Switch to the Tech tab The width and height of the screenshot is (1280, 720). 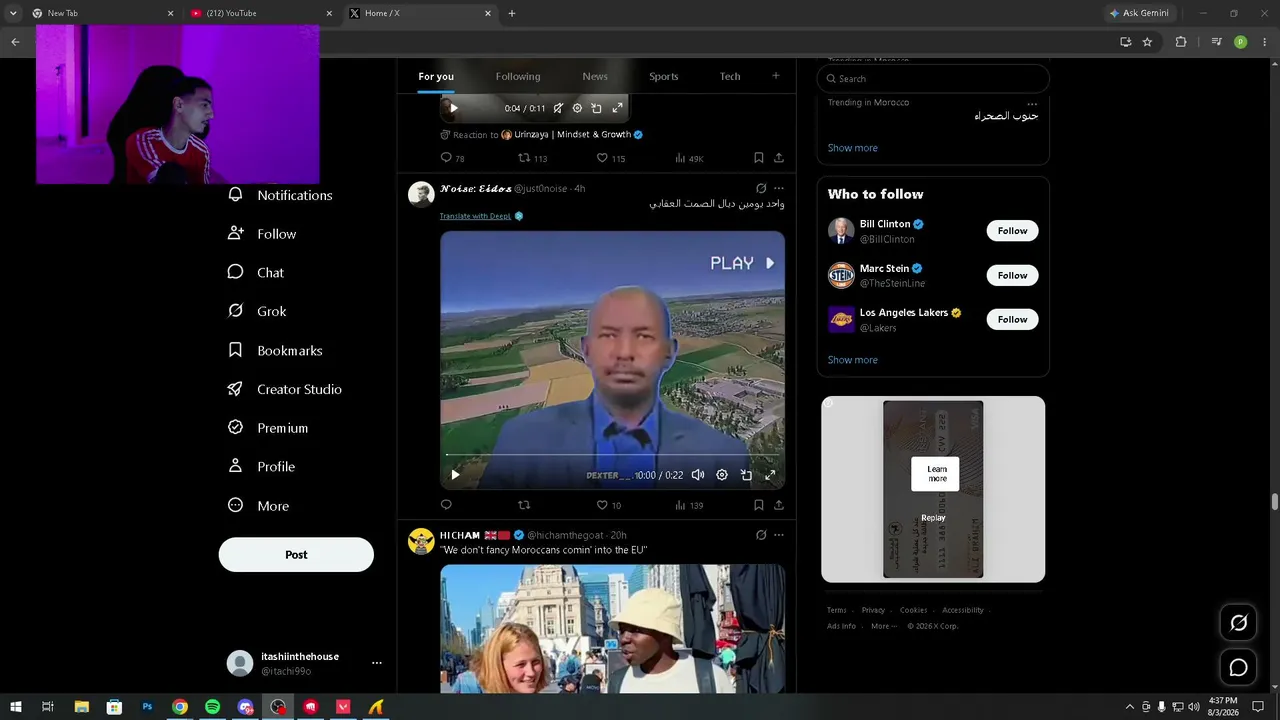730,76
